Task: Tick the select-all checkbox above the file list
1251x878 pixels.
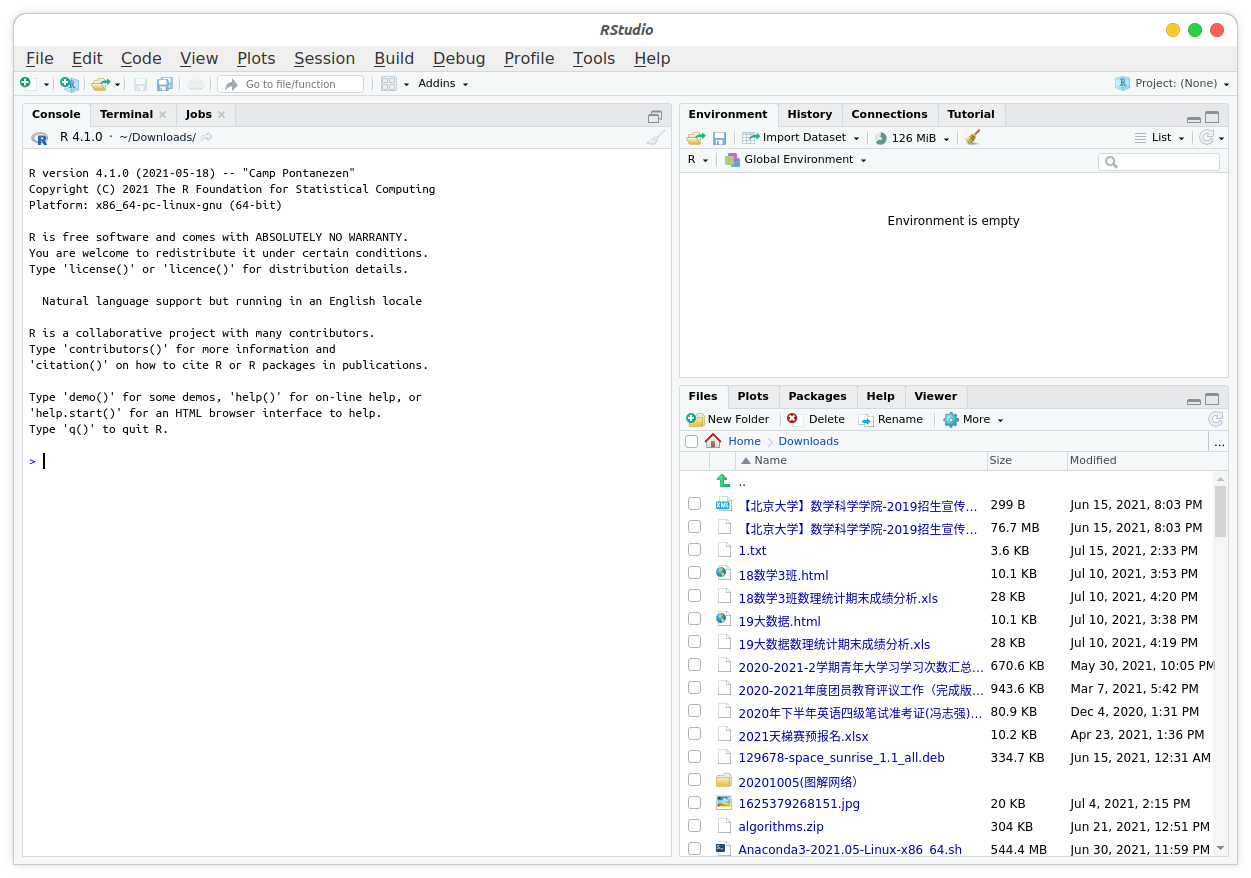Action: tap(691, 441)
